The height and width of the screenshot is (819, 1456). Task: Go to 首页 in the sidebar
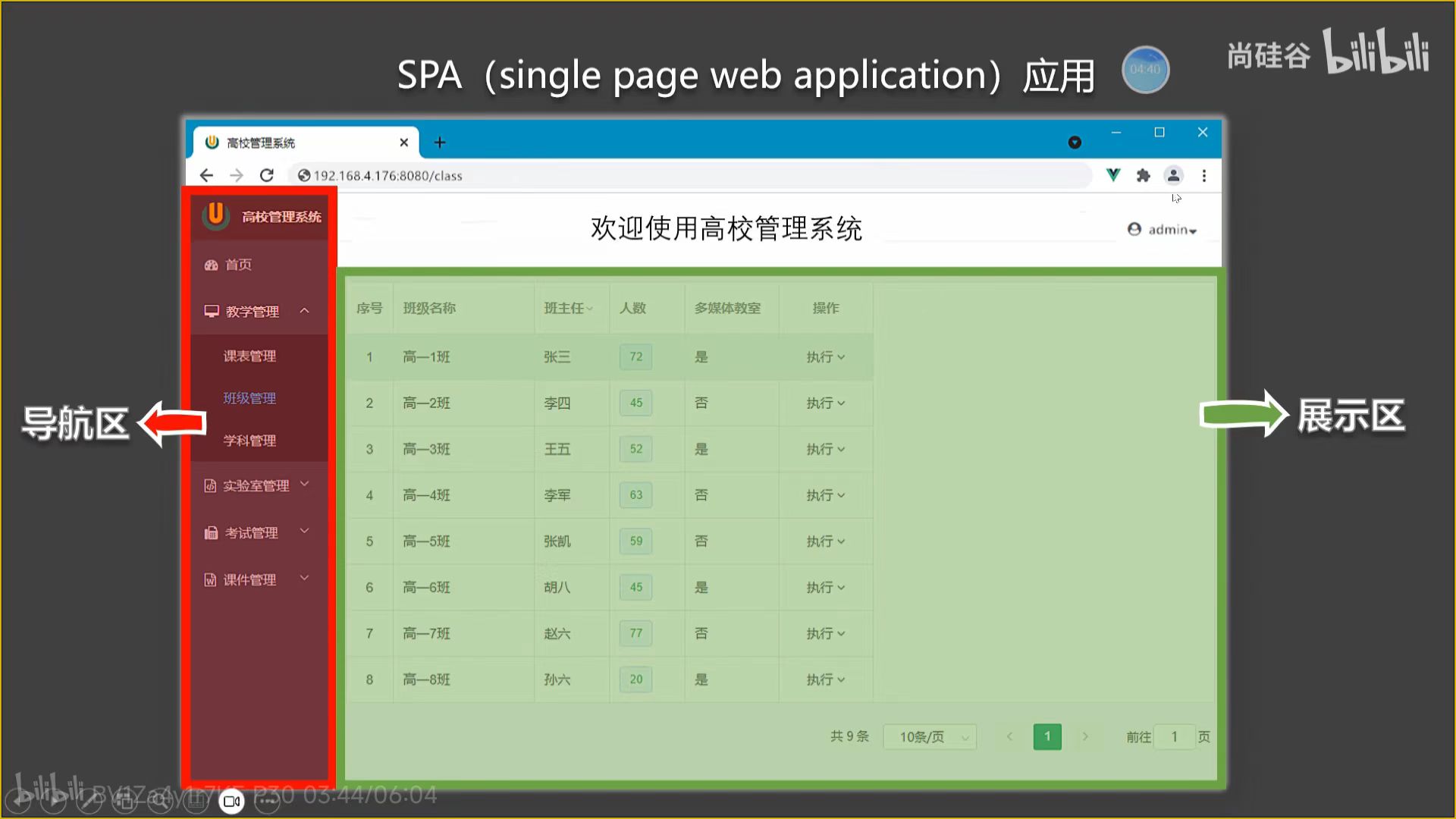tap(238, 265)
